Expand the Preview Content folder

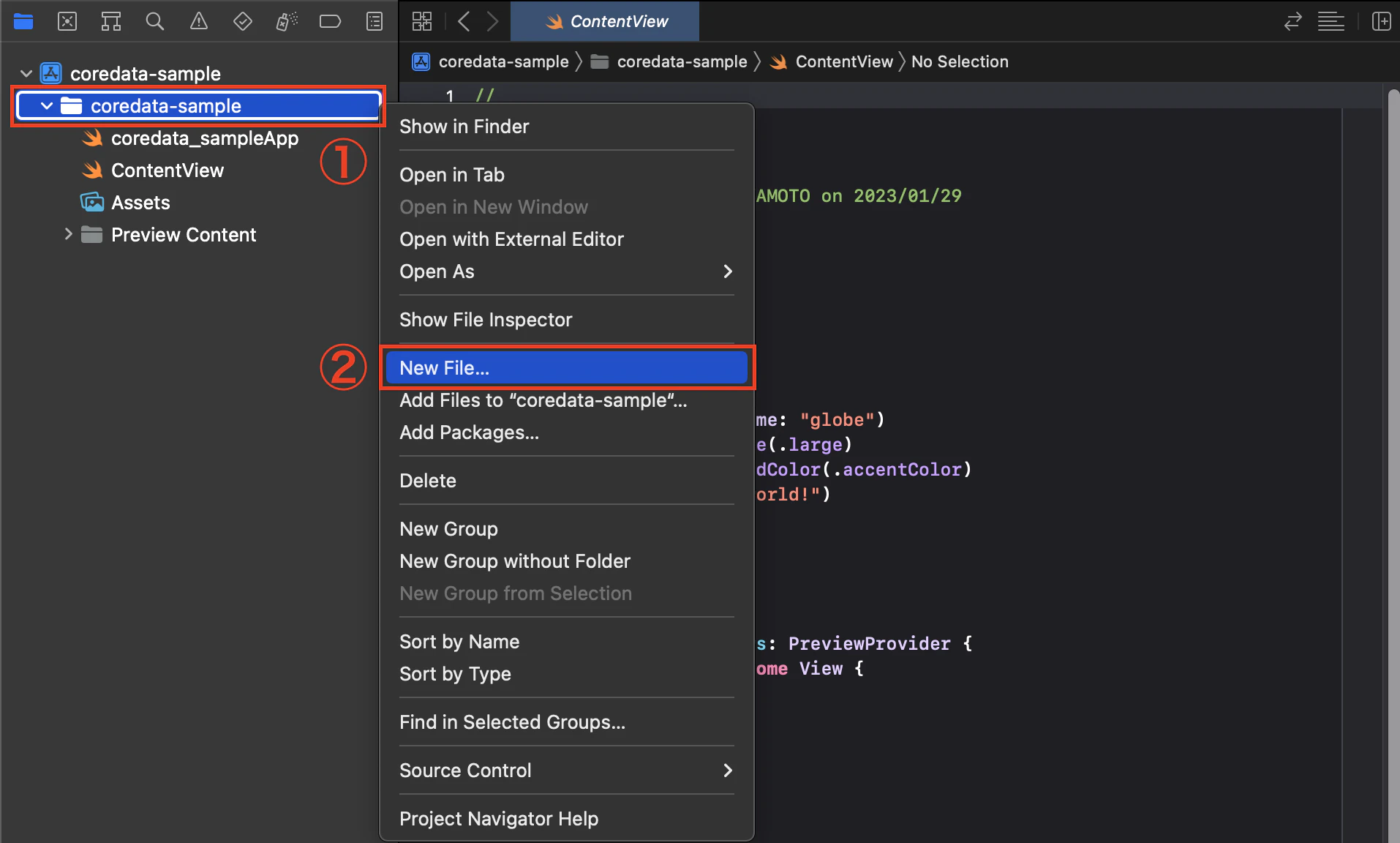68,234
